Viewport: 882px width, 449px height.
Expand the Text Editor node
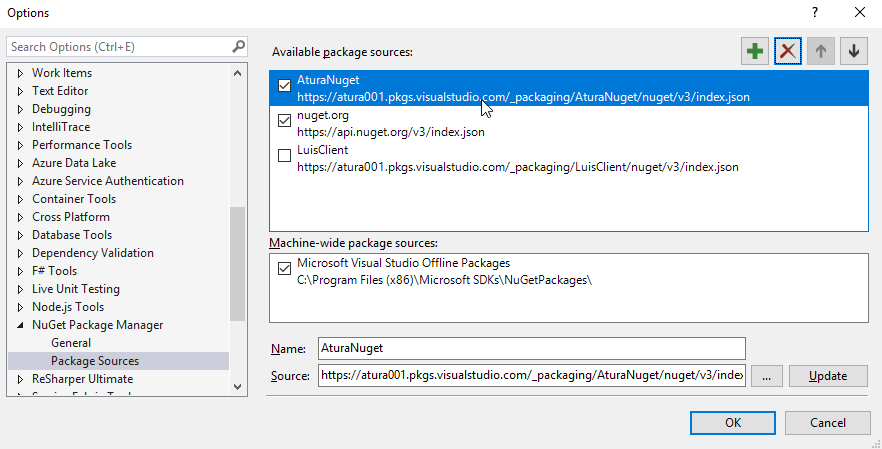tap(20, 91)
